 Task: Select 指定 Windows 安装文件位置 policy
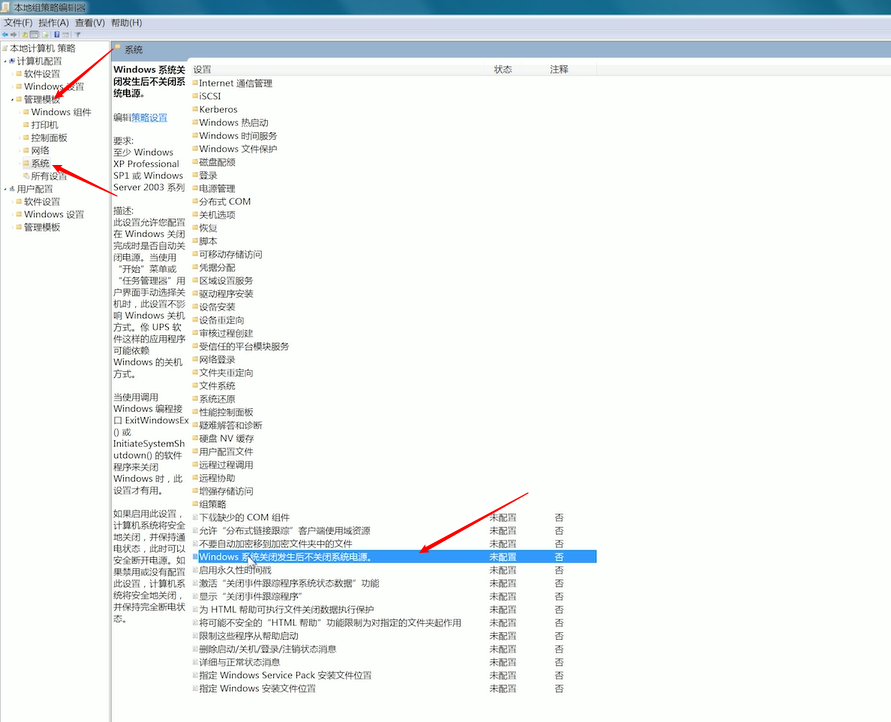coord(257,688)
